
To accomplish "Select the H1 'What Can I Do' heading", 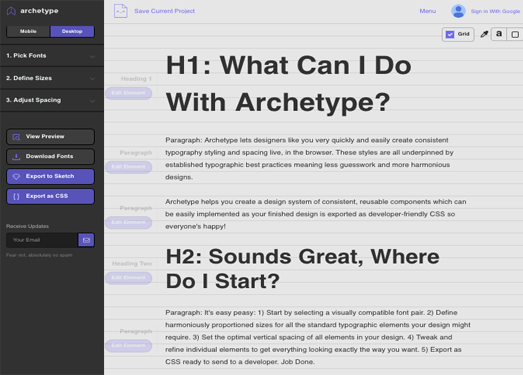I will click(289, 83).
